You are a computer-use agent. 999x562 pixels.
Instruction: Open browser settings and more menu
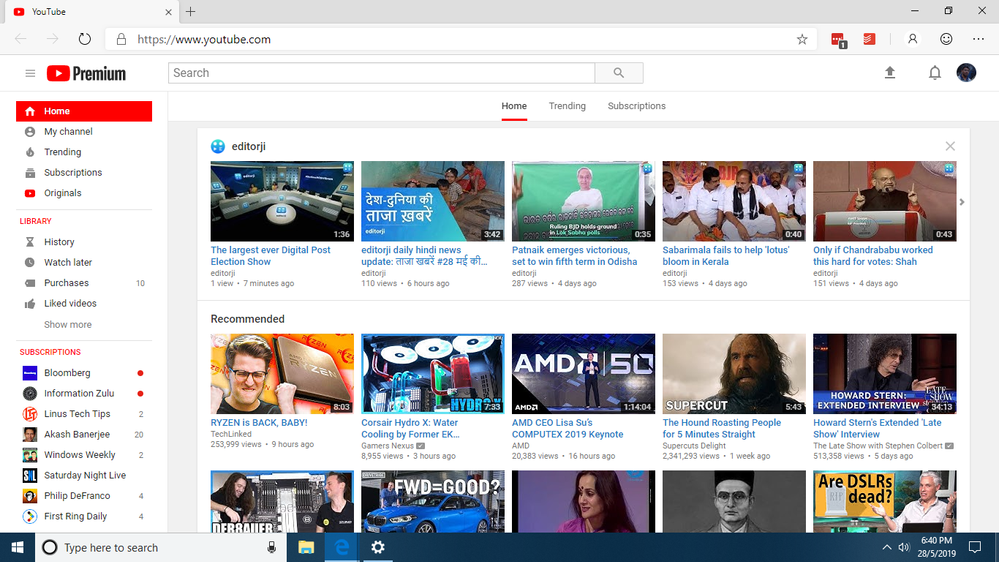point(979,39)
